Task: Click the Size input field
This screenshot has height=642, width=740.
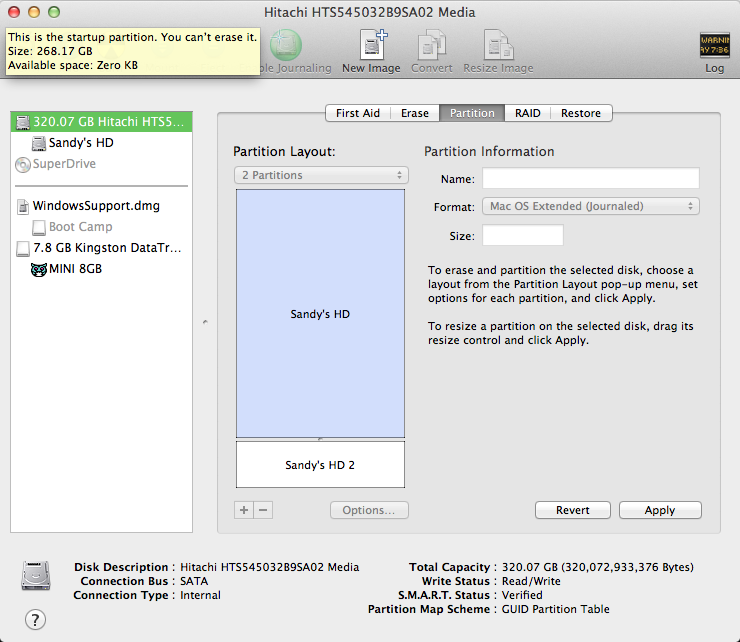Action: click(x=523, y=235)
